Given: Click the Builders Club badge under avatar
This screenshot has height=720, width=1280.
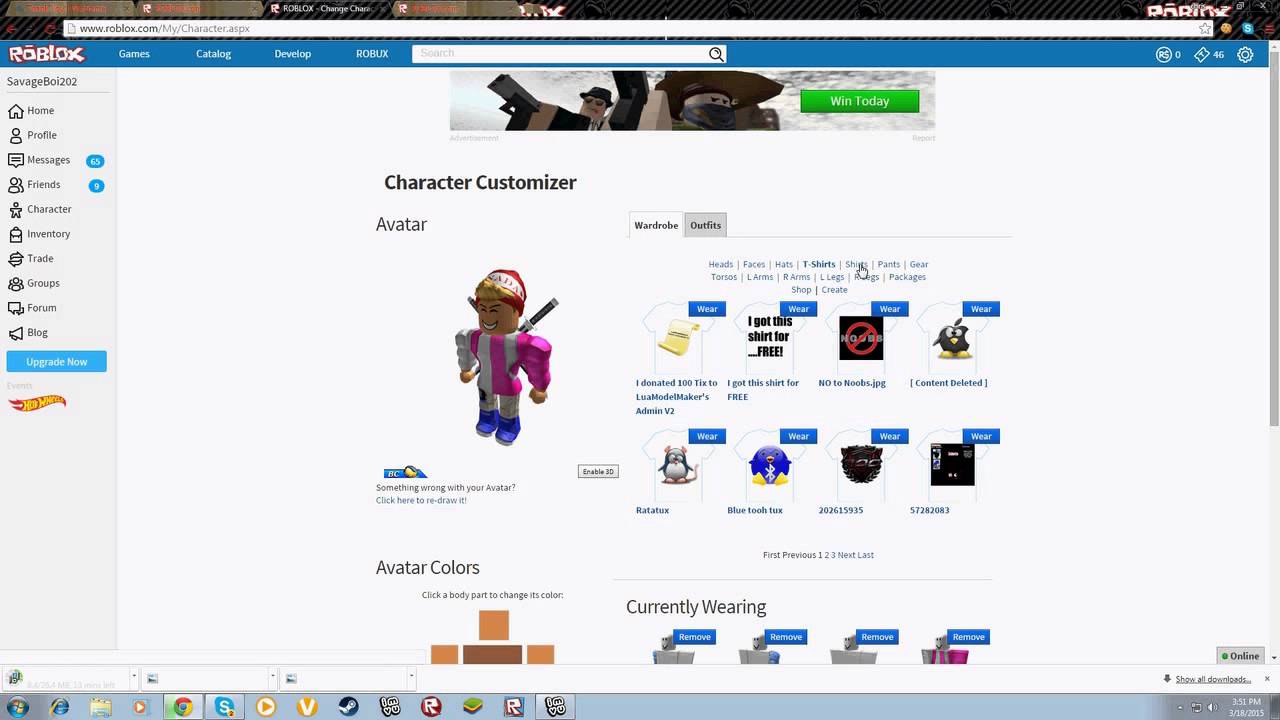Looking at the screenshot, I should (x=406, y=472).
